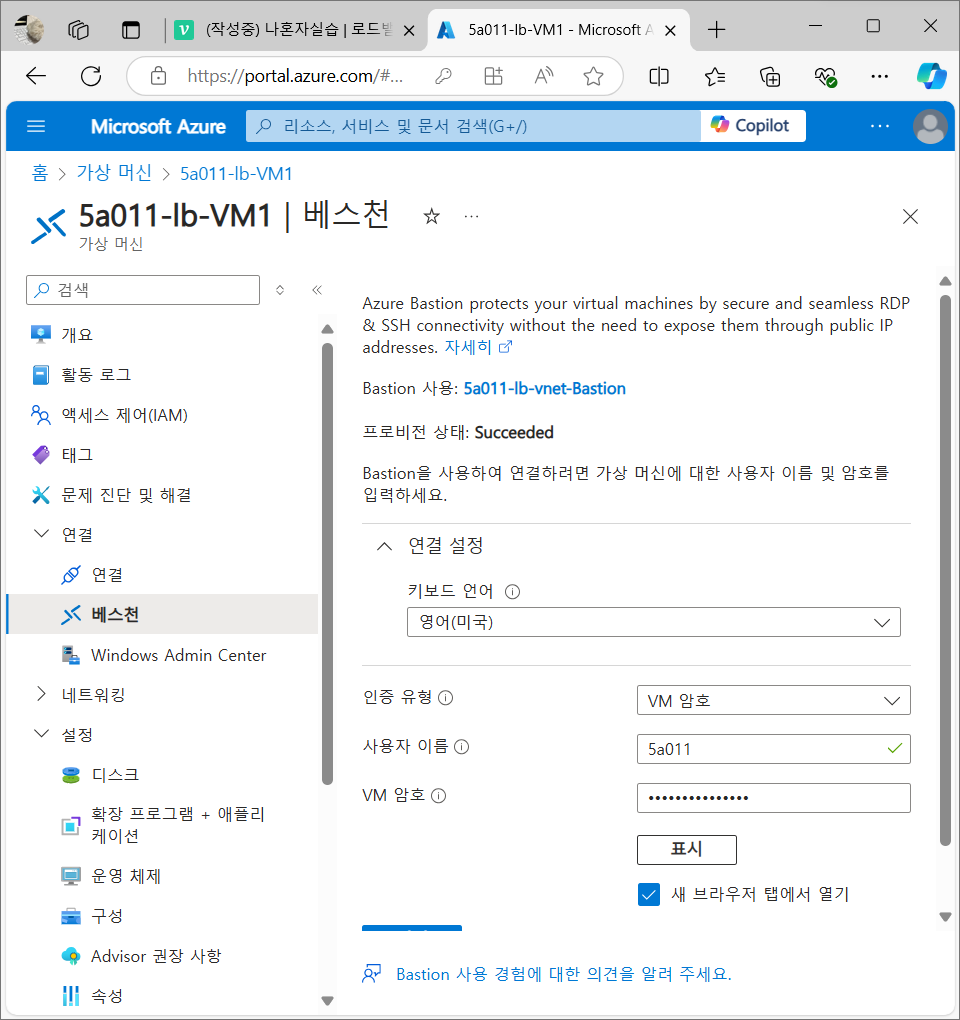Click the info icon next to 사용자 이름
This screenshot has width=960, height=1020.
tap(461, 747)
